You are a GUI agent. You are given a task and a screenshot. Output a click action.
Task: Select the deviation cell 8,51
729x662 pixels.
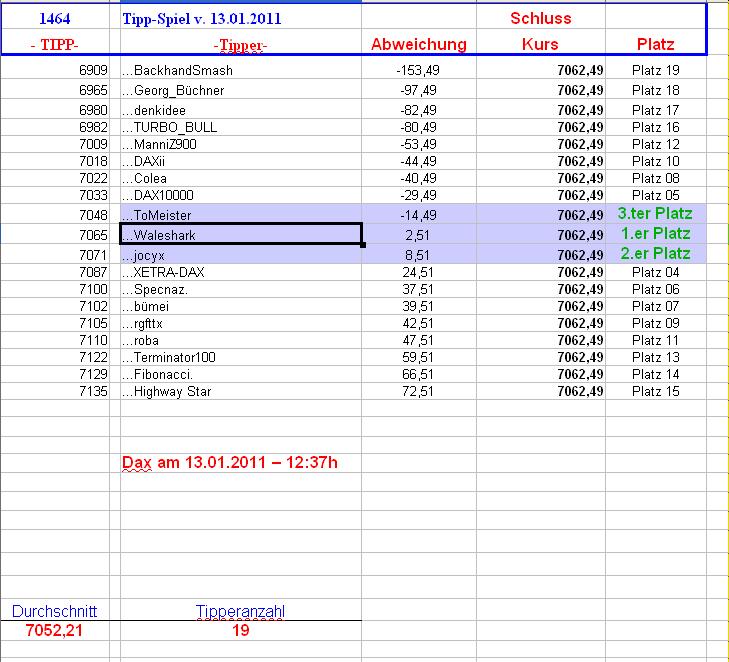(x=418, y=255)
